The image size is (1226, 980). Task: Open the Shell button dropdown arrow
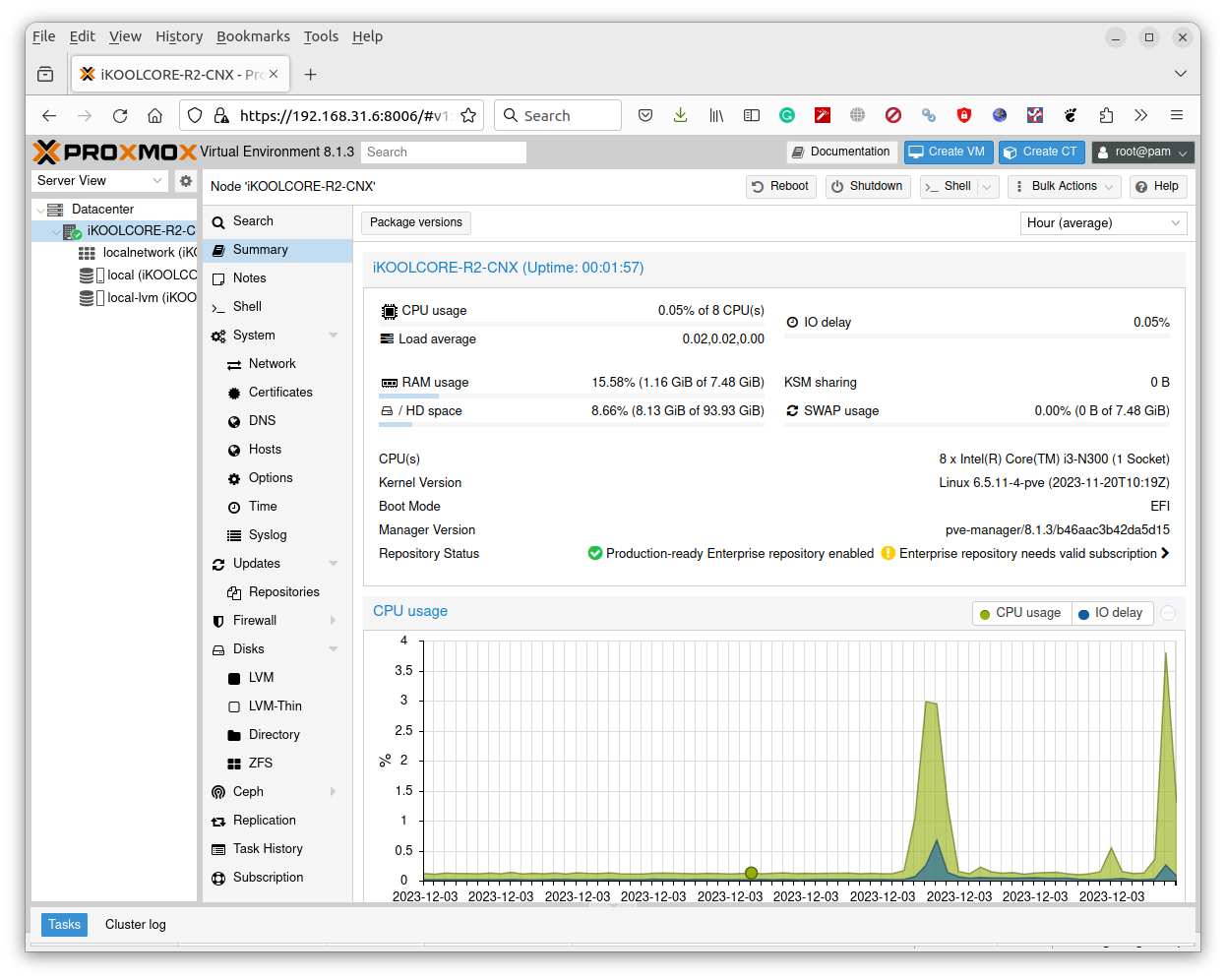point(987,187)
